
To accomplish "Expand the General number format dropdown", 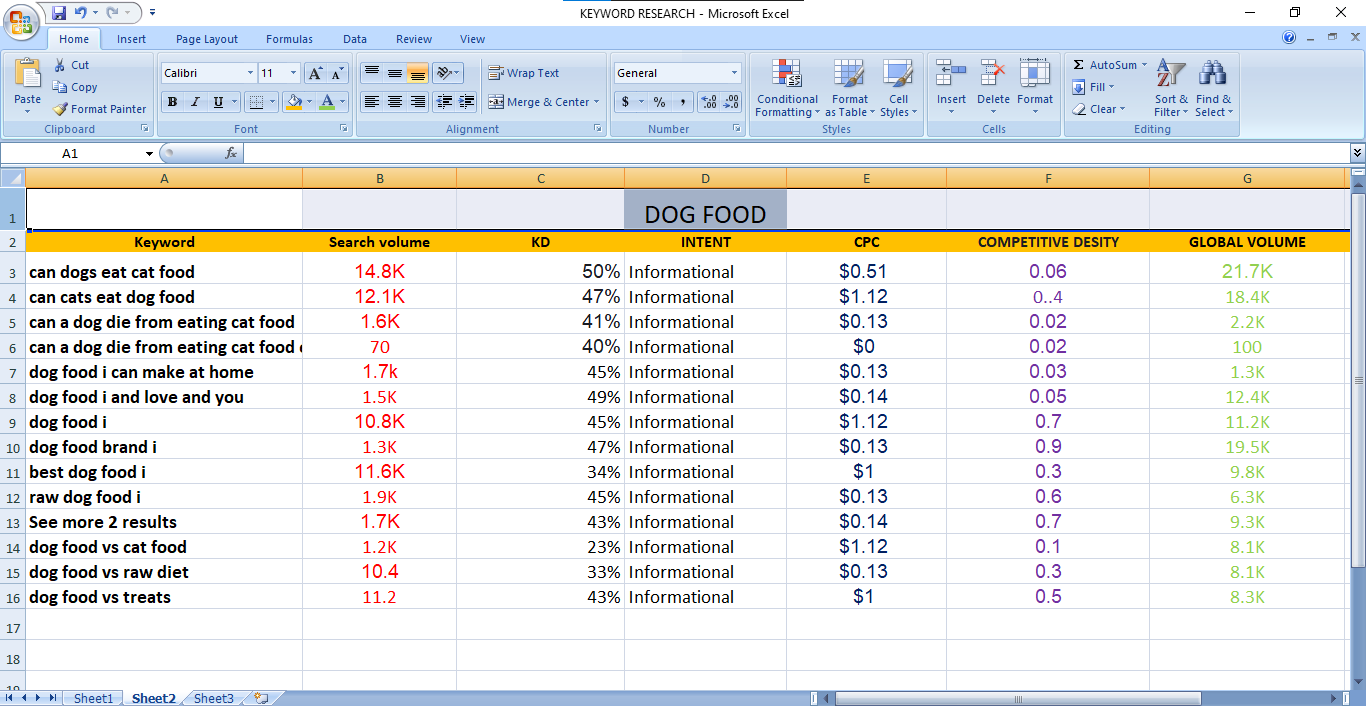I will (734, 73).
